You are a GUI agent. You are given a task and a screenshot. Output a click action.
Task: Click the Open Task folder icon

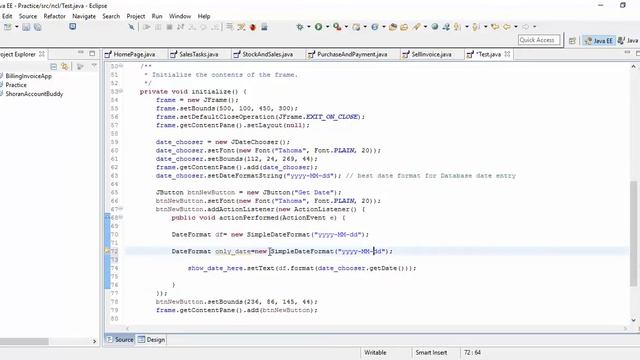pyautogui.click(x=404, y=27)
